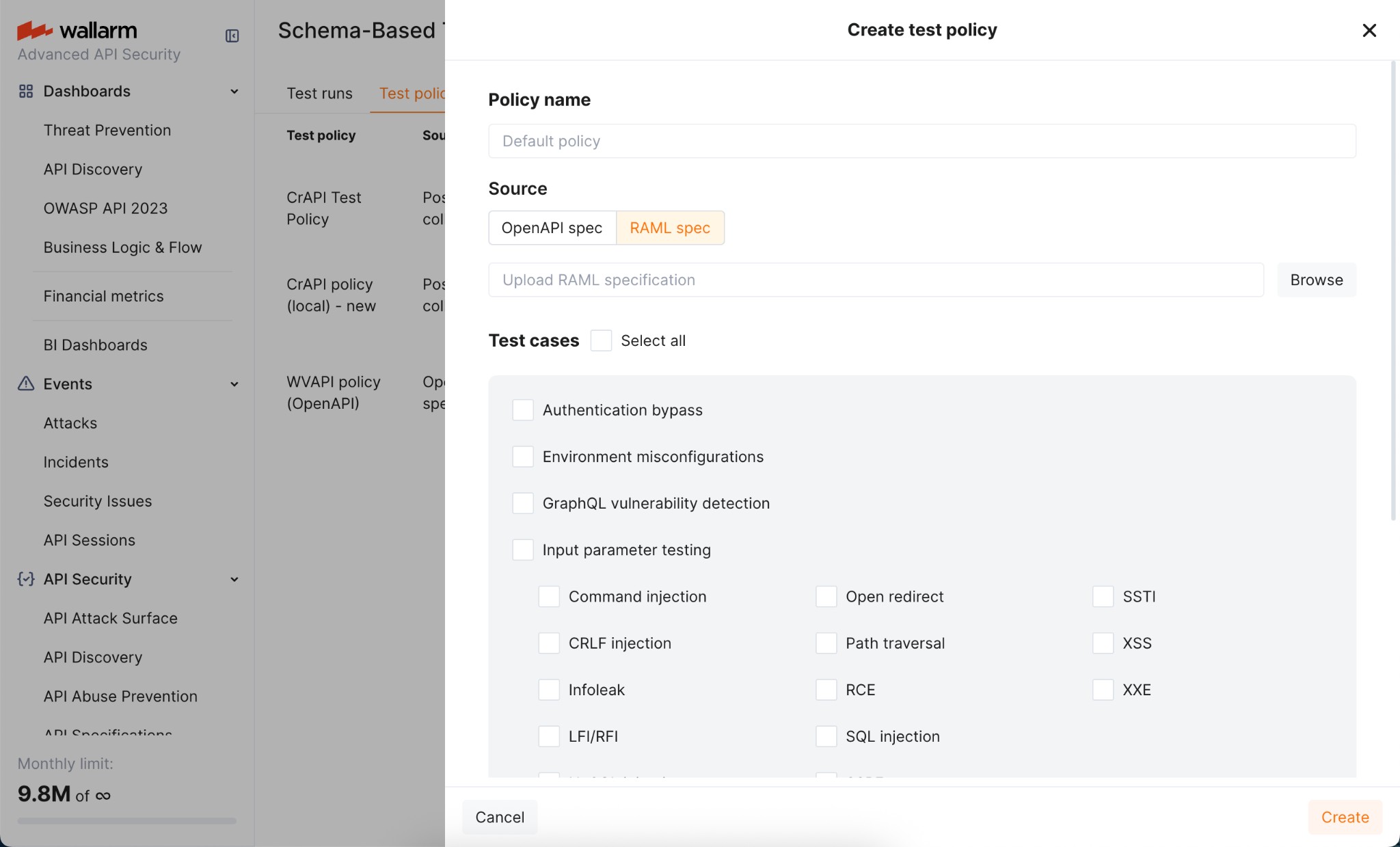Viewport: 1400px width, 847px height.
Task: Collapse the Dashboards section
Action: 234,90
